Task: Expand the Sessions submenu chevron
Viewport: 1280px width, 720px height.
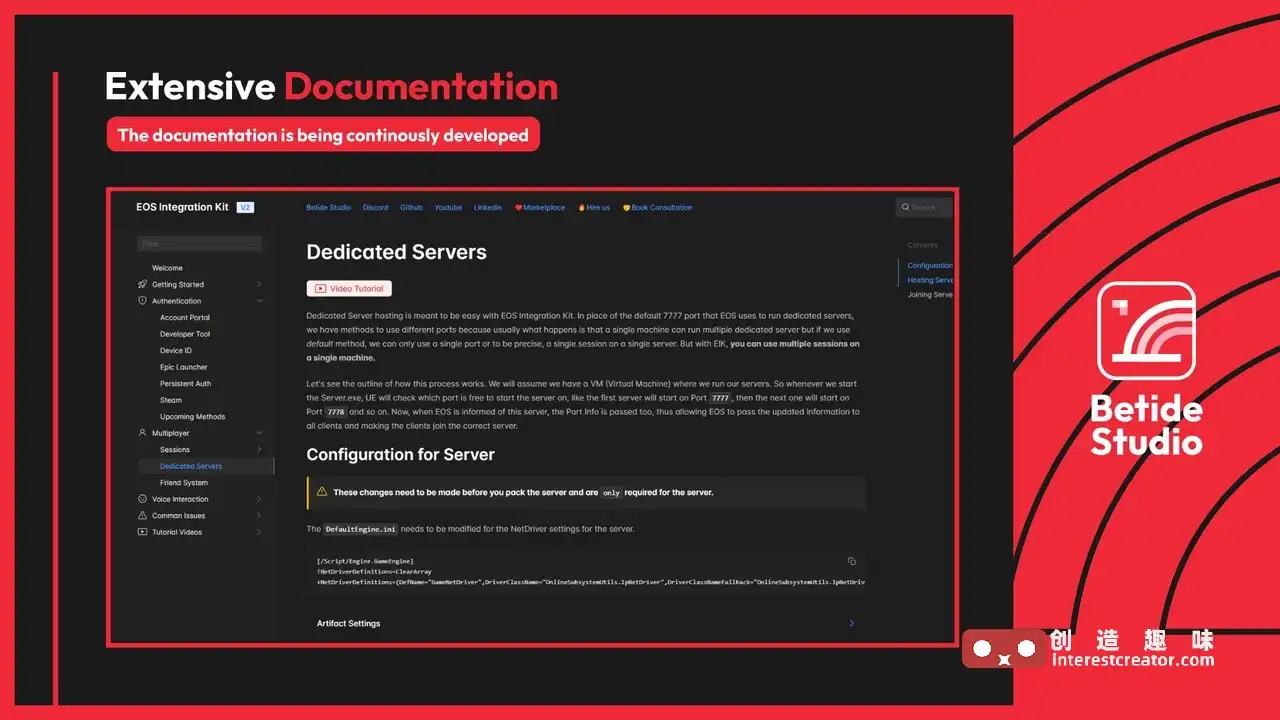Action: [259, 450]
